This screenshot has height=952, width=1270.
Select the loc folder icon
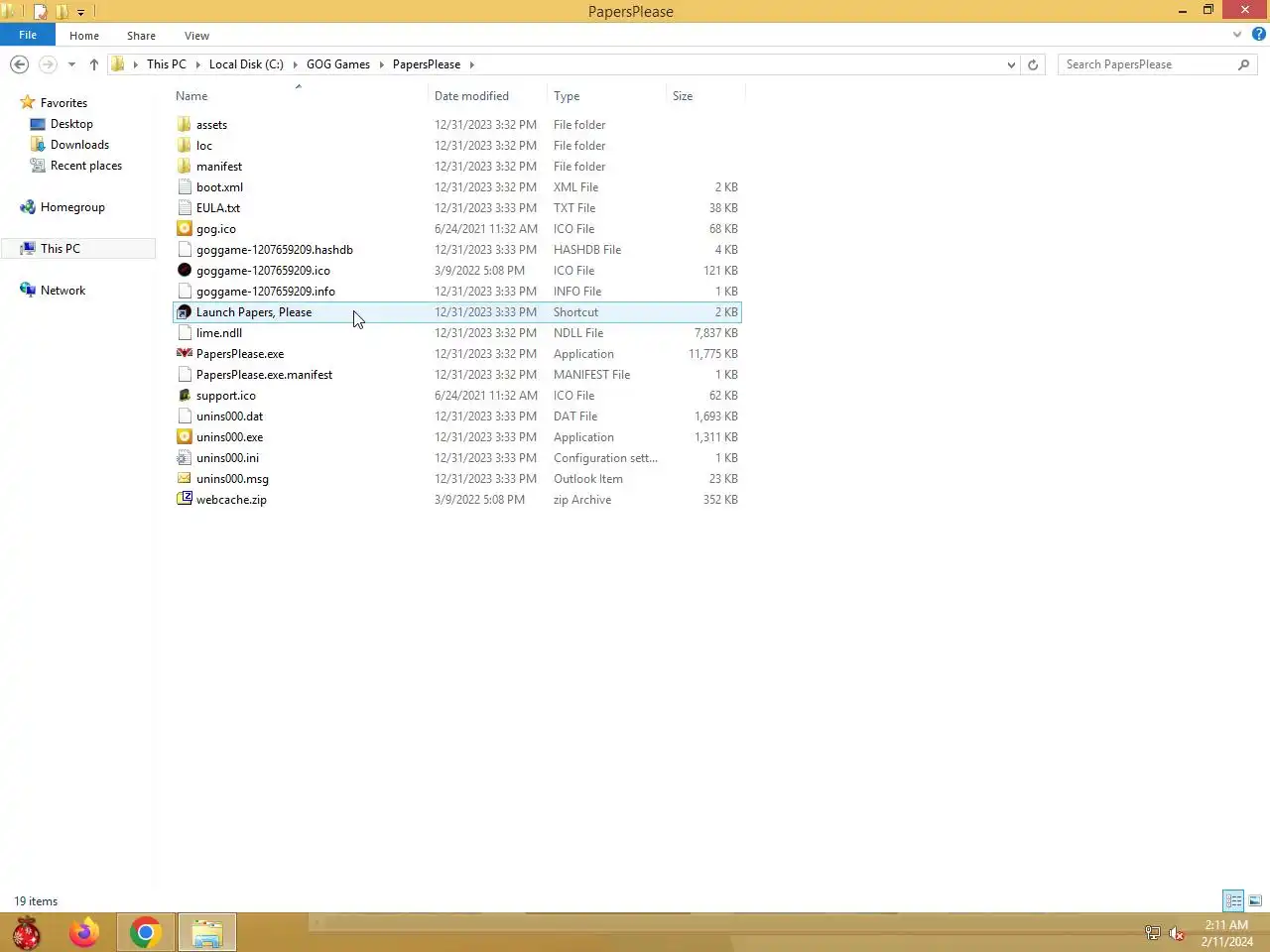click(184, 146)
